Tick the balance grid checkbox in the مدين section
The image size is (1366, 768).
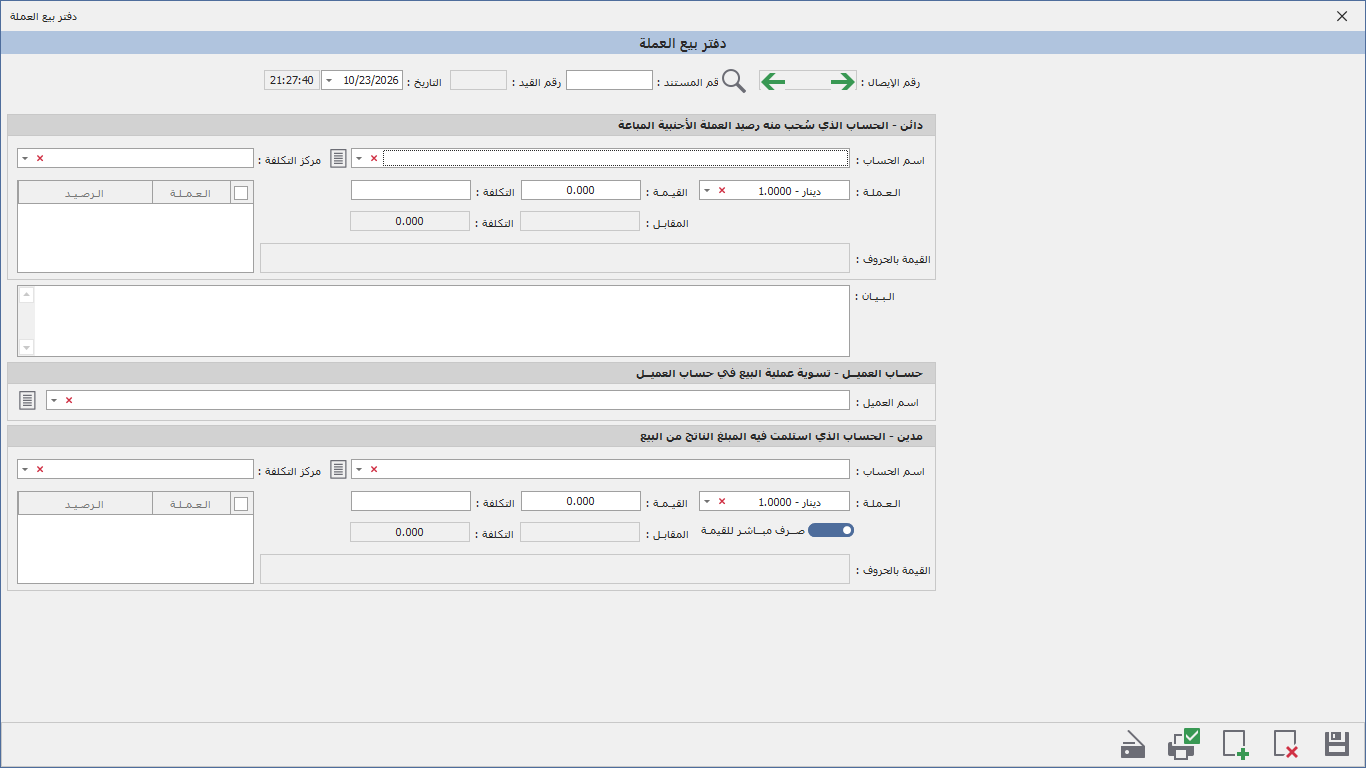241,504
